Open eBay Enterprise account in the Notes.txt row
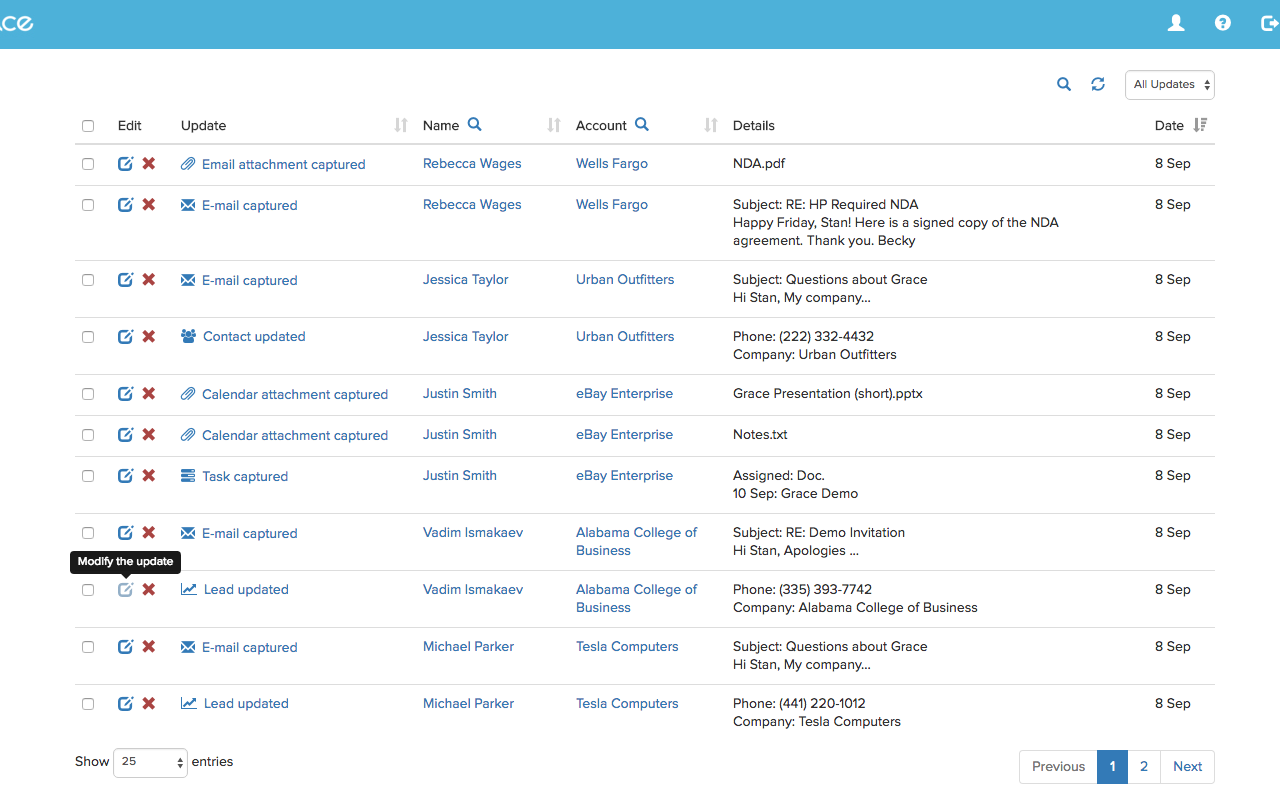1280x800 pixels. tap(624, 434)
